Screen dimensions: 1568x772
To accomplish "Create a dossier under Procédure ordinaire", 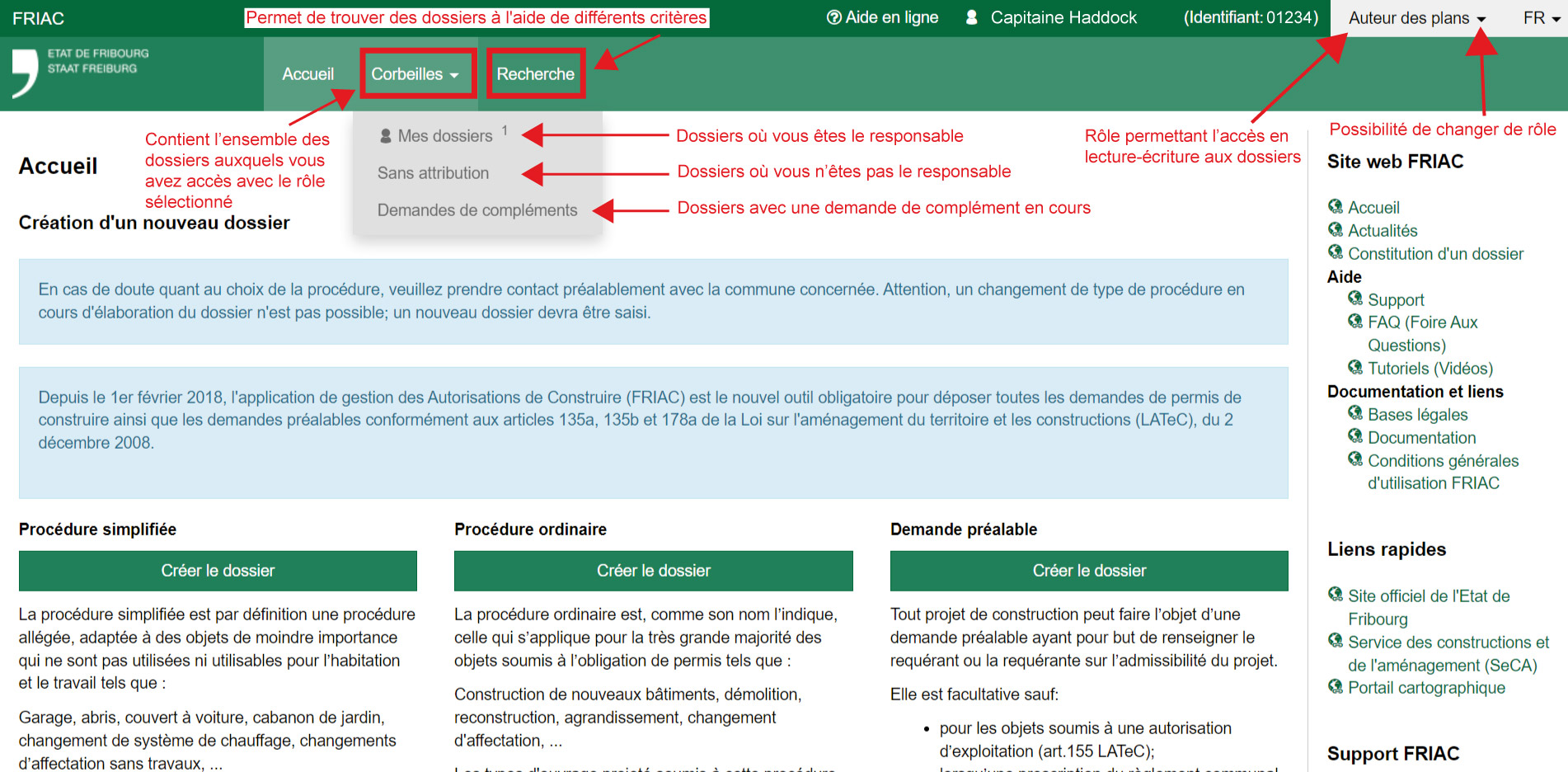I will tap(653, 571).
